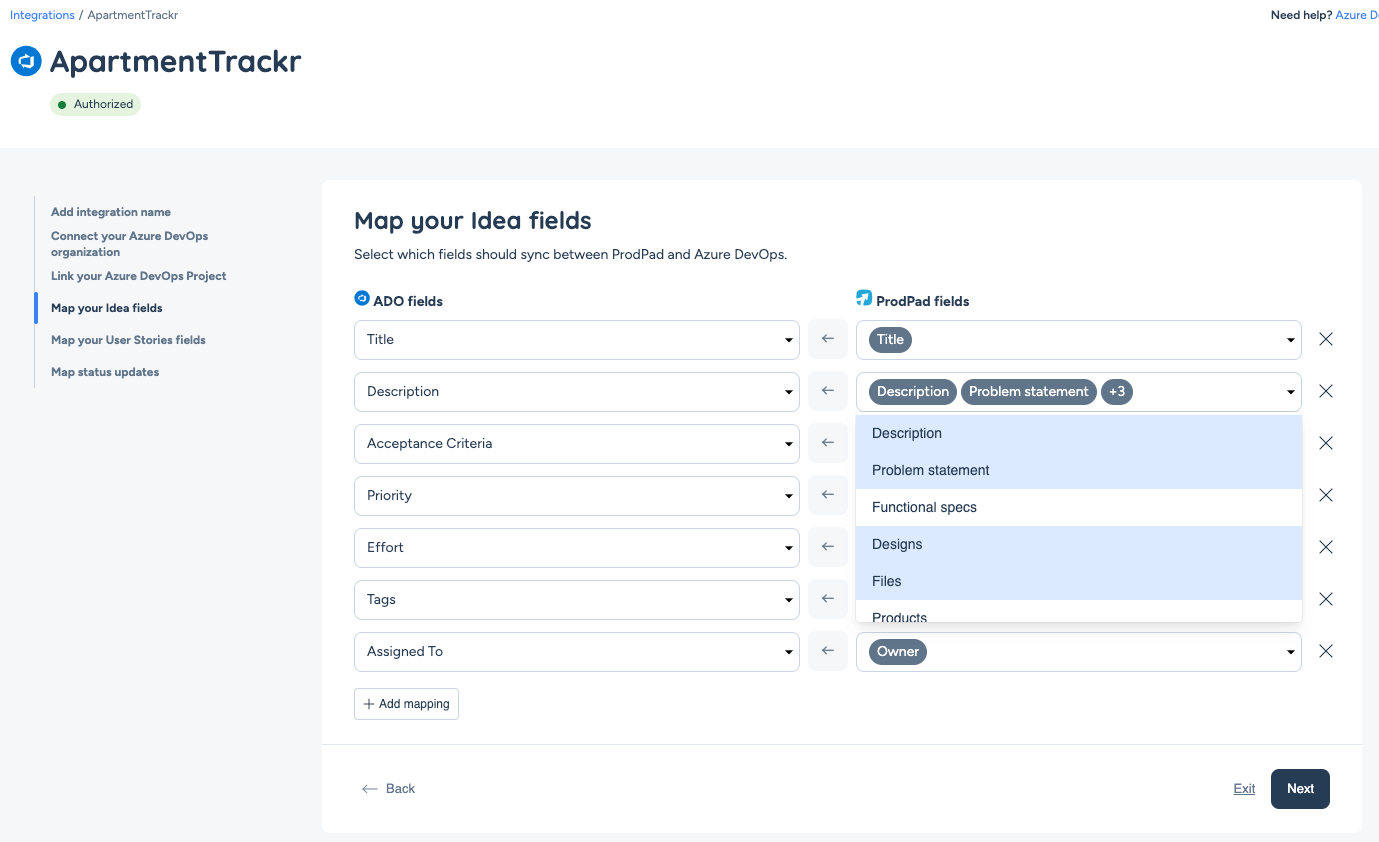The image size is (1379, 842).
Task: Toggle sync direction arrow for Effort
Action: click(827, 547)
